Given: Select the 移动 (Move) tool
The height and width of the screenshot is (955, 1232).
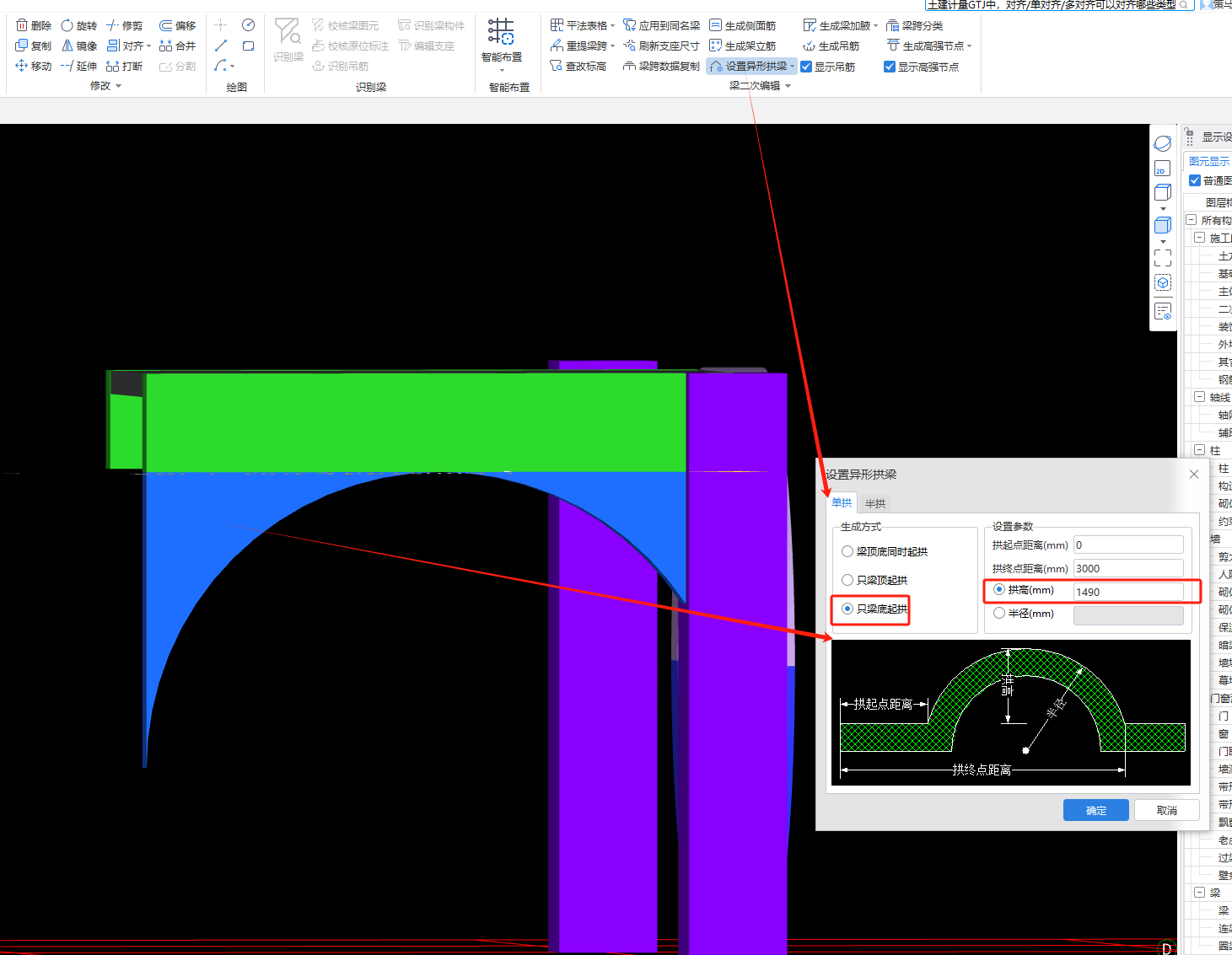Looking at the screenshot, I should 33,66.
